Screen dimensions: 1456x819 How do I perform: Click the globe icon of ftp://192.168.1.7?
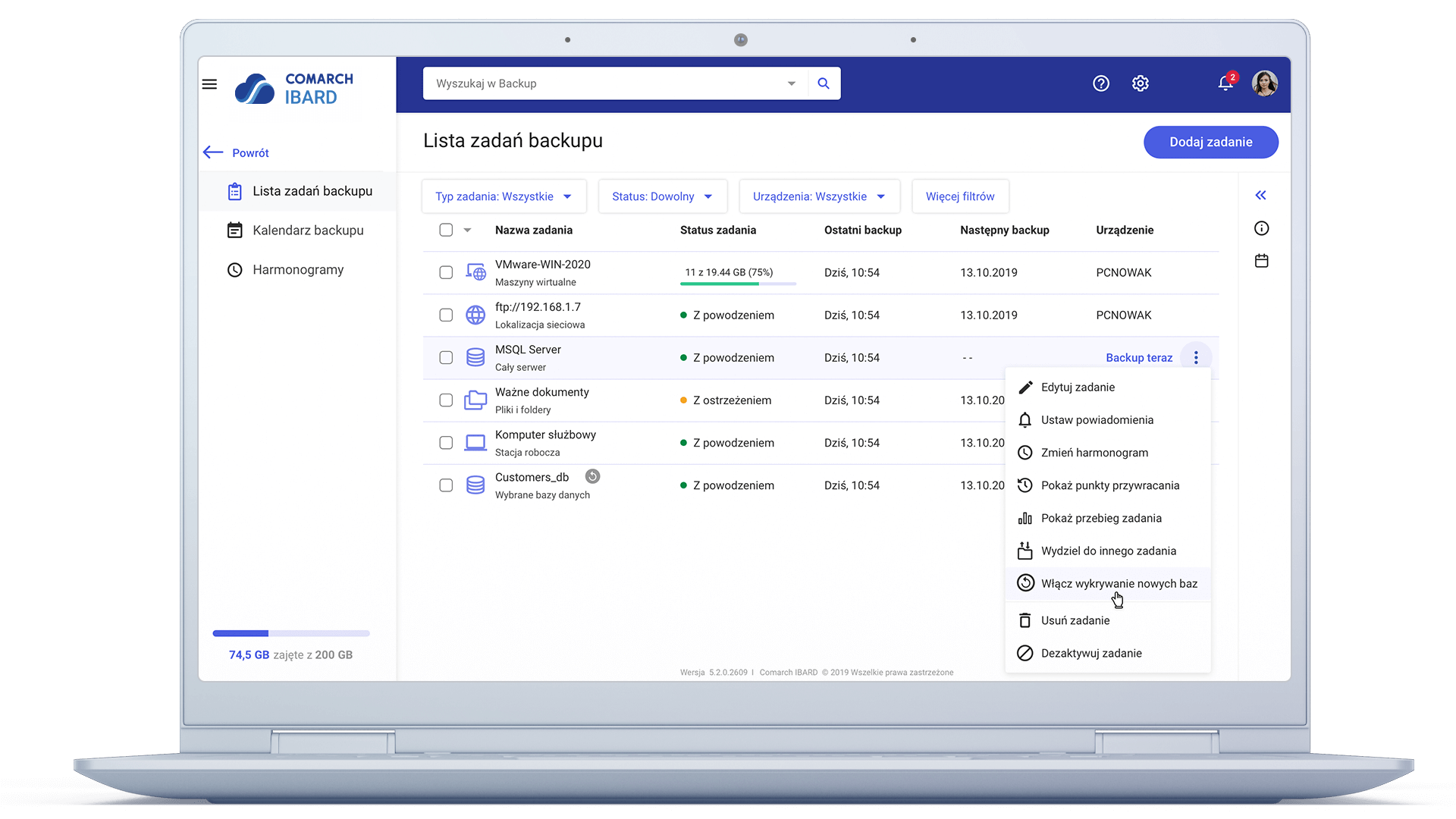pyautogui.click(x=475, y=315)
